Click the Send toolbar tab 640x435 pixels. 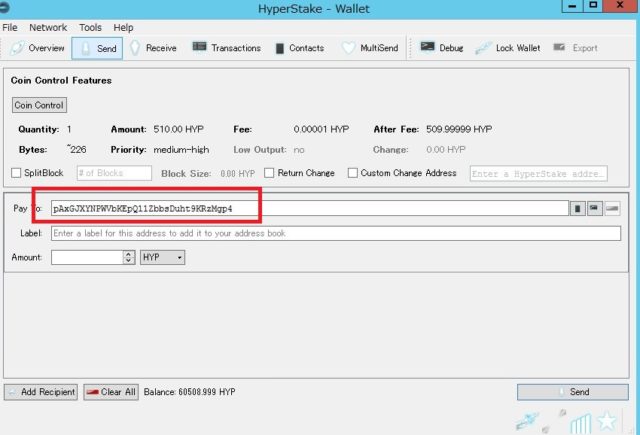tap(97, 49)
